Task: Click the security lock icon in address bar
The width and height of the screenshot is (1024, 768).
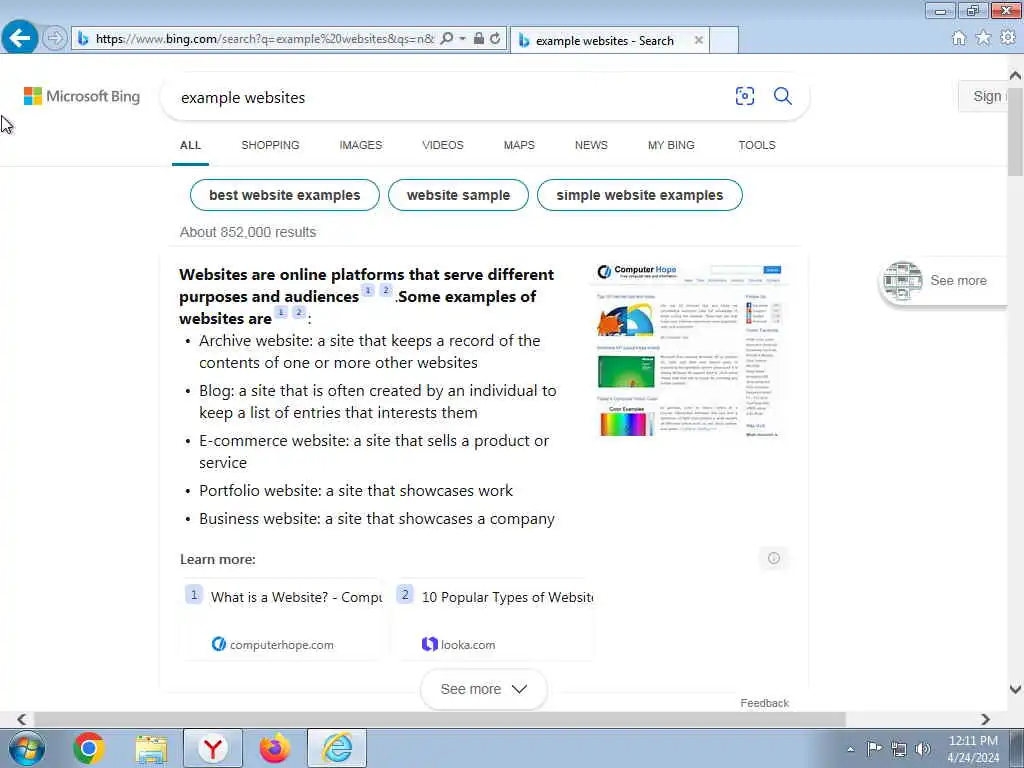Action: click(479, 39)
